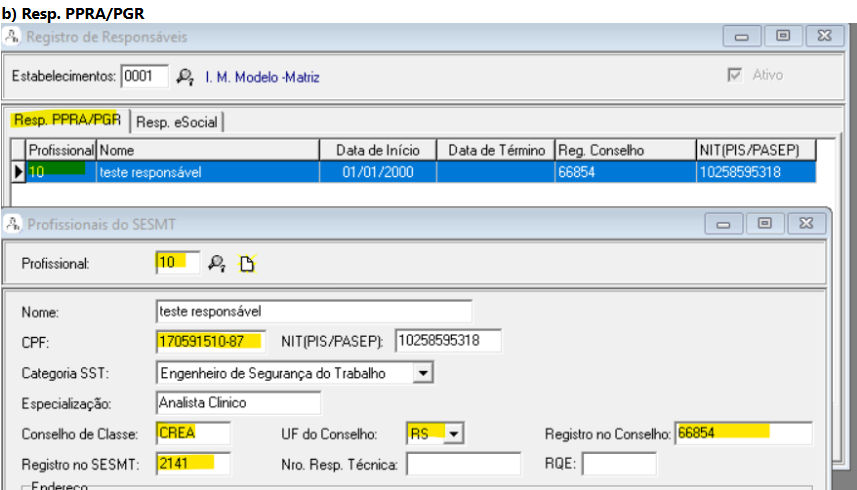
Task: Click the Data de Início column header
Action: point(378,150)
